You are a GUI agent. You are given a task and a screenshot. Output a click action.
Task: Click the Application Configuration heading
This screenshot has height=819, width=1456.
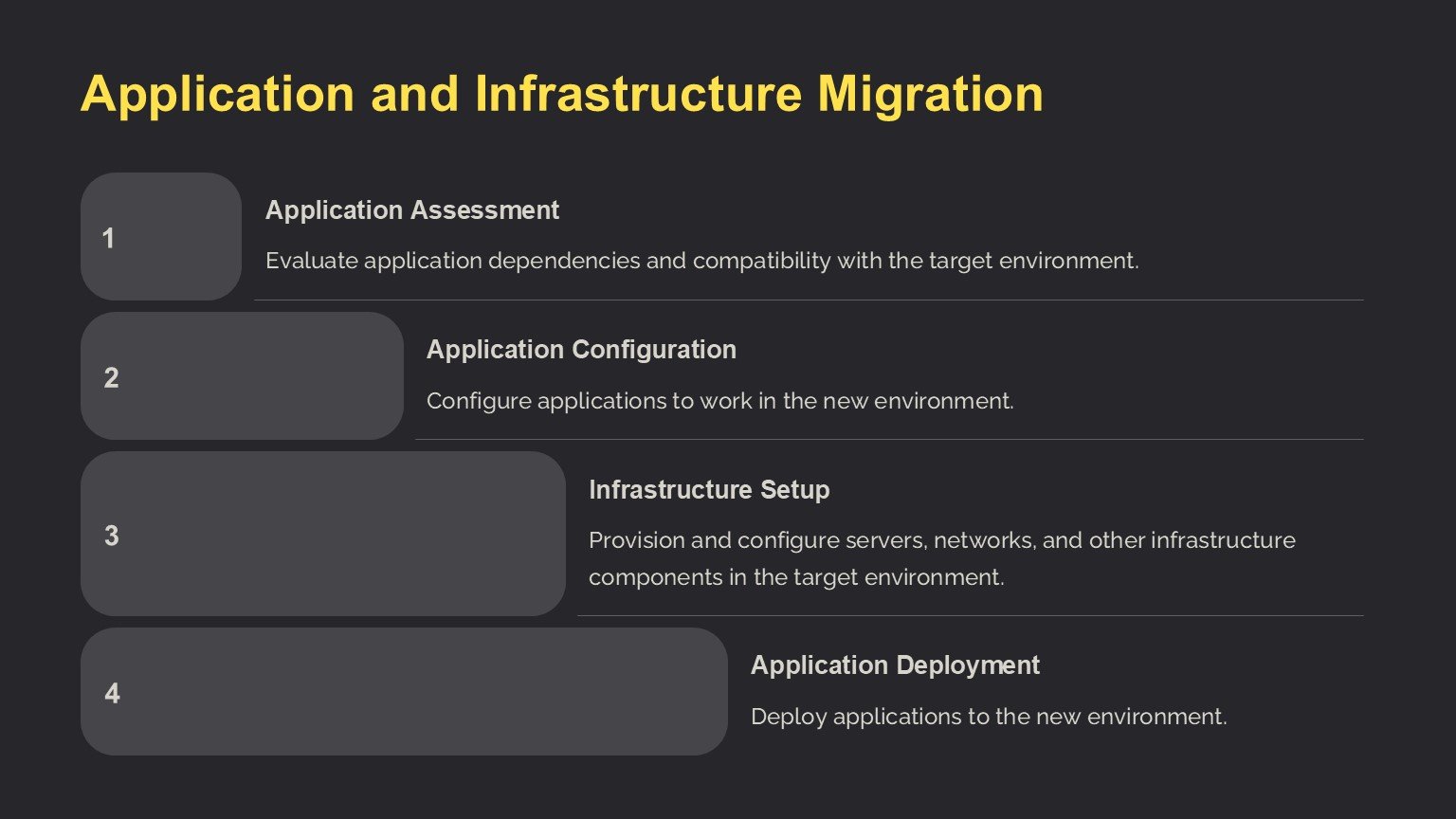(x=580, y=350)
